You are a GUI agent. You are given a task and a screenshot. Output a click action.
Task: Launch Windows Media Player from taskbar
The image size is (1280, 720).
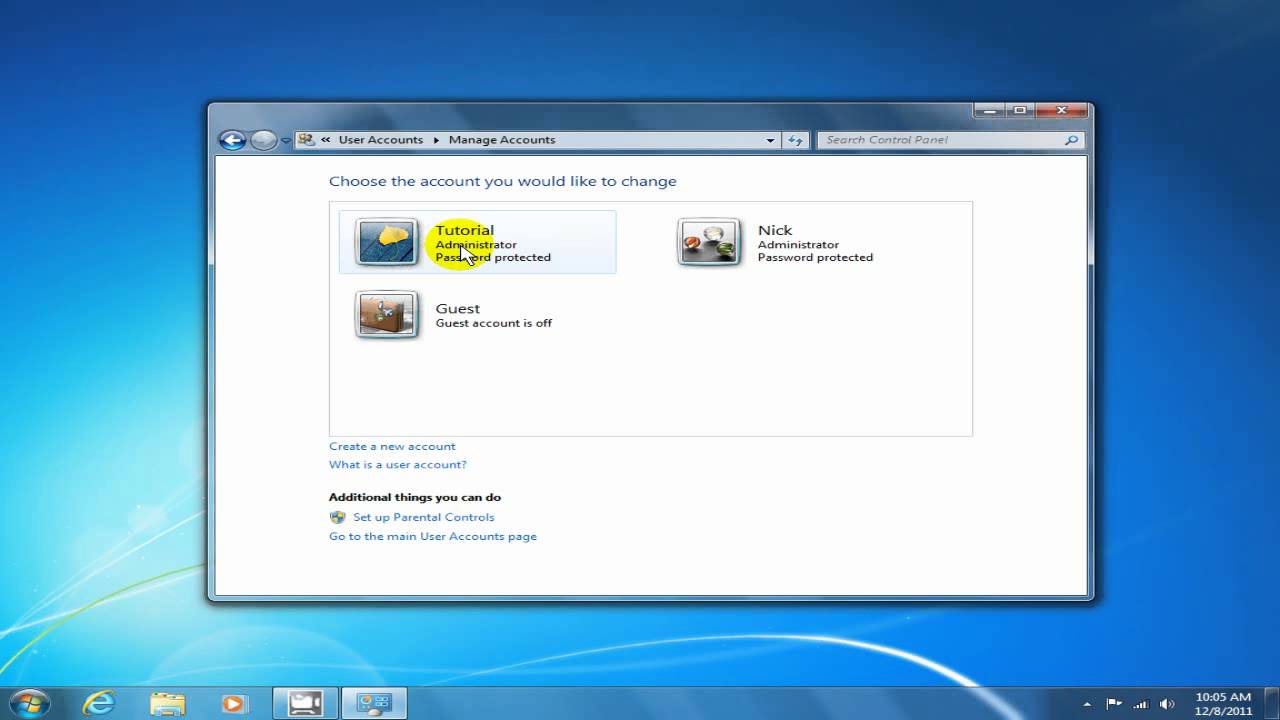click(233, 704)
